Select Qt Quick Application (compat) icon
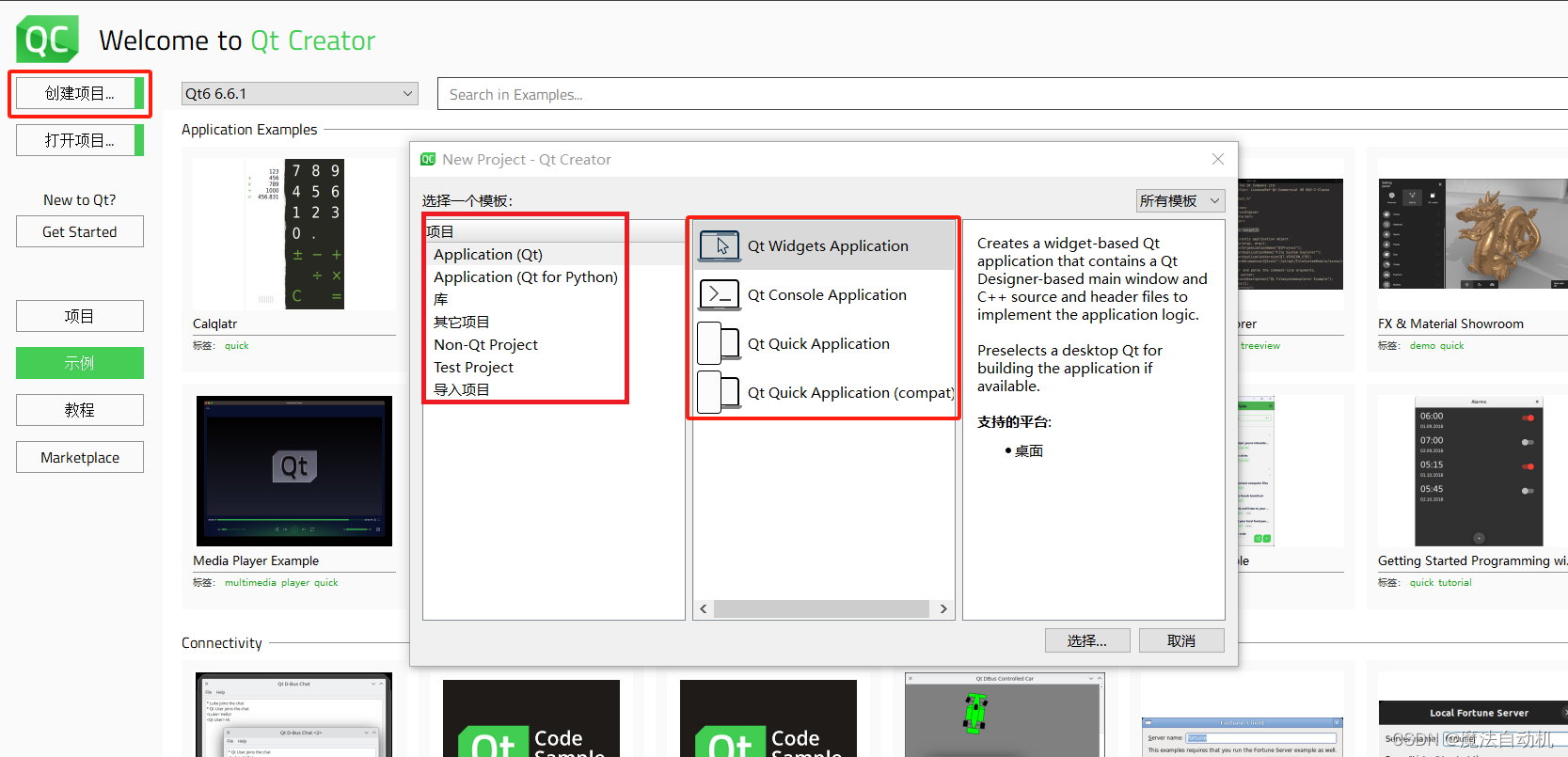Screen dimensions: 1568x757 click(720, 393)
